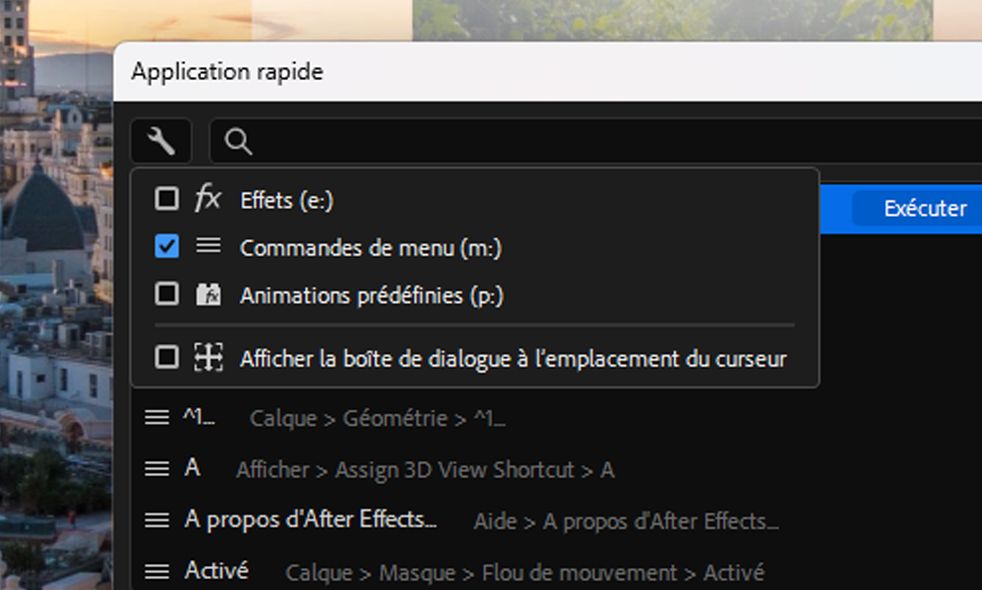Select the 'Activé' motion blur command
Viewport: 982px width, 590px height.
pyautogui.click(x=217, y=572)
